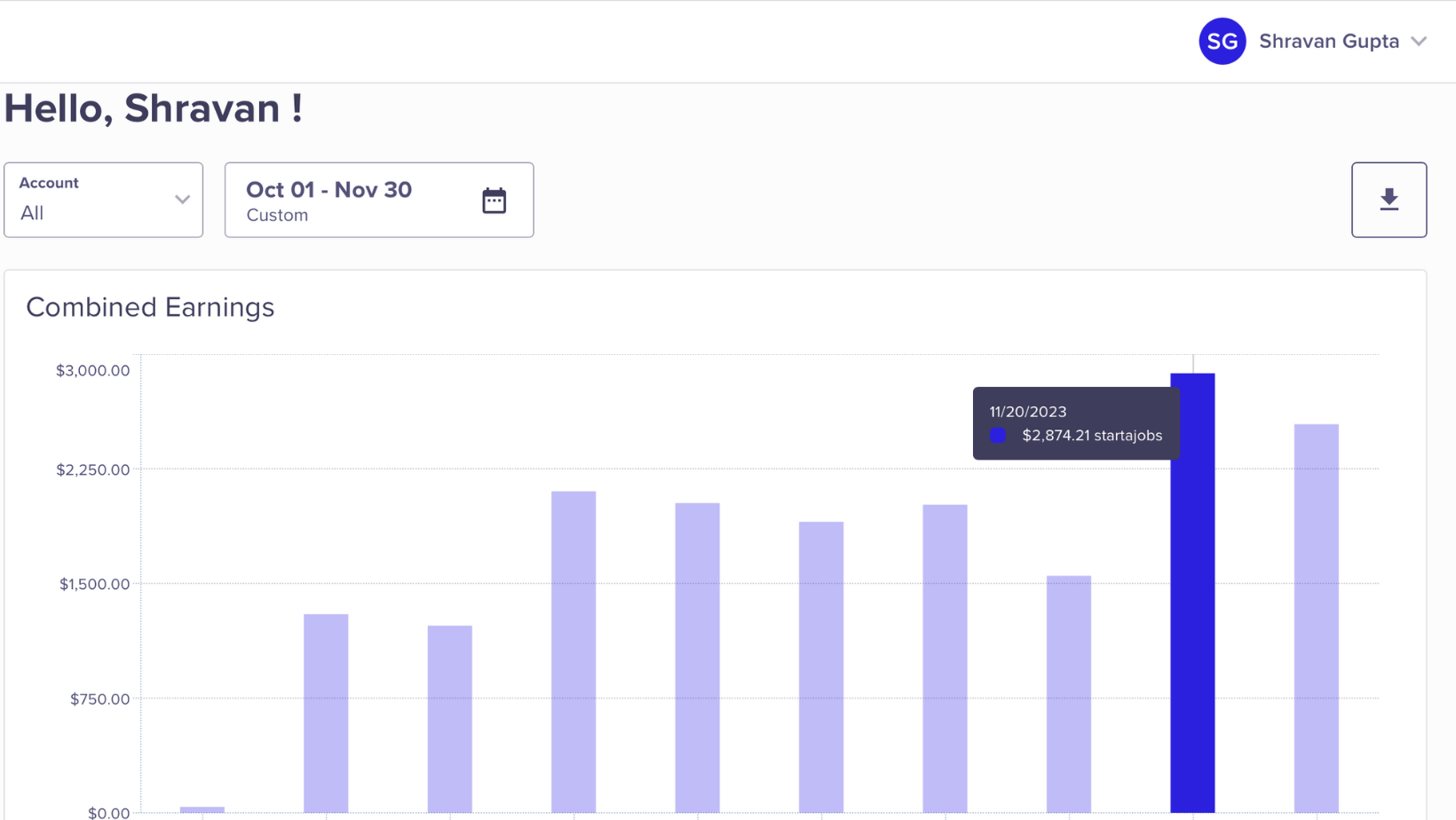Image resolution: width=1456 pixels, height=820 pixels.
Task: Click the Custom label under date range
Action: click(277, 216)
